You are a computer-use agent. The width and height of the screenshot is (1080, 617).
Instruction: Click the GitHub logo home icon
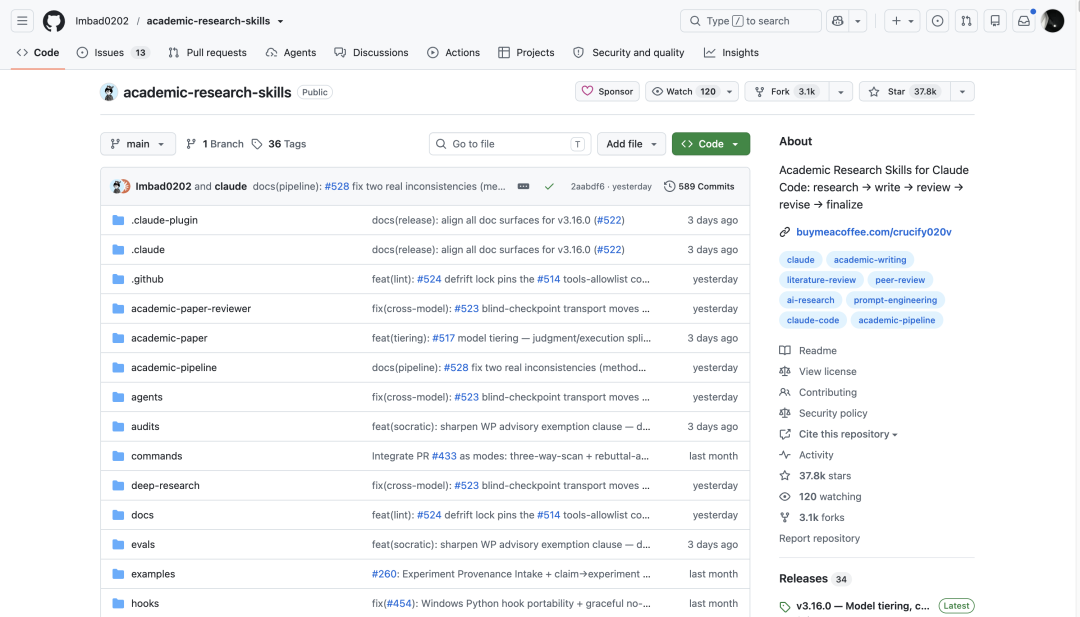point(54,21)
